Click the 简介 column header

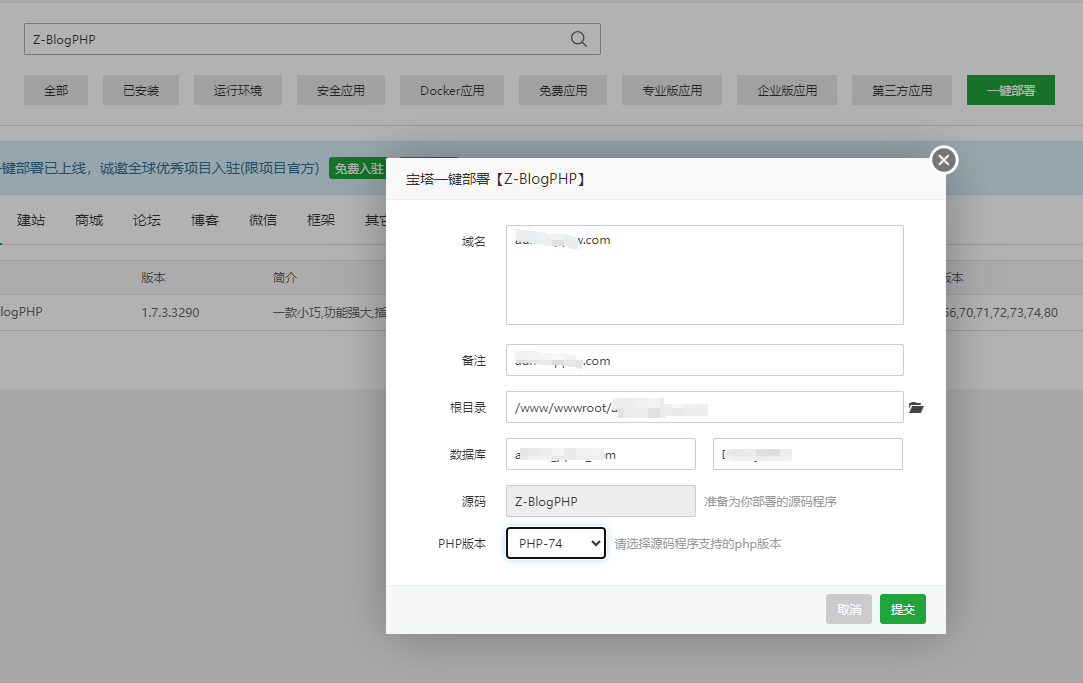pos(285,278)
